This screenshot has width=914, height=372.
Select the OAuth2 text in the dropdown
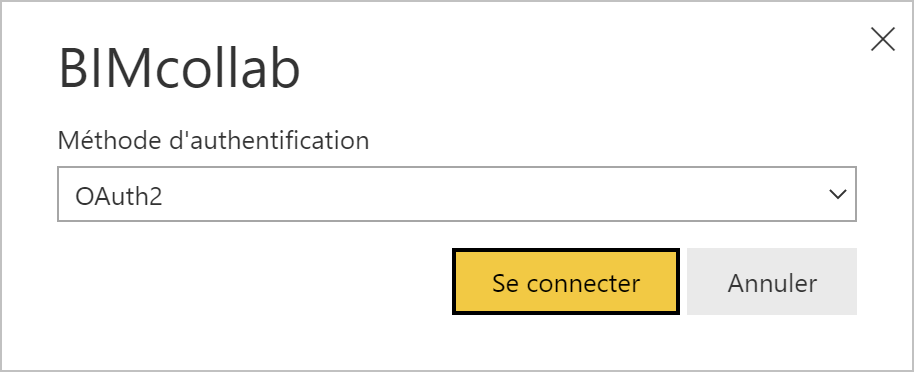point(118,196)
